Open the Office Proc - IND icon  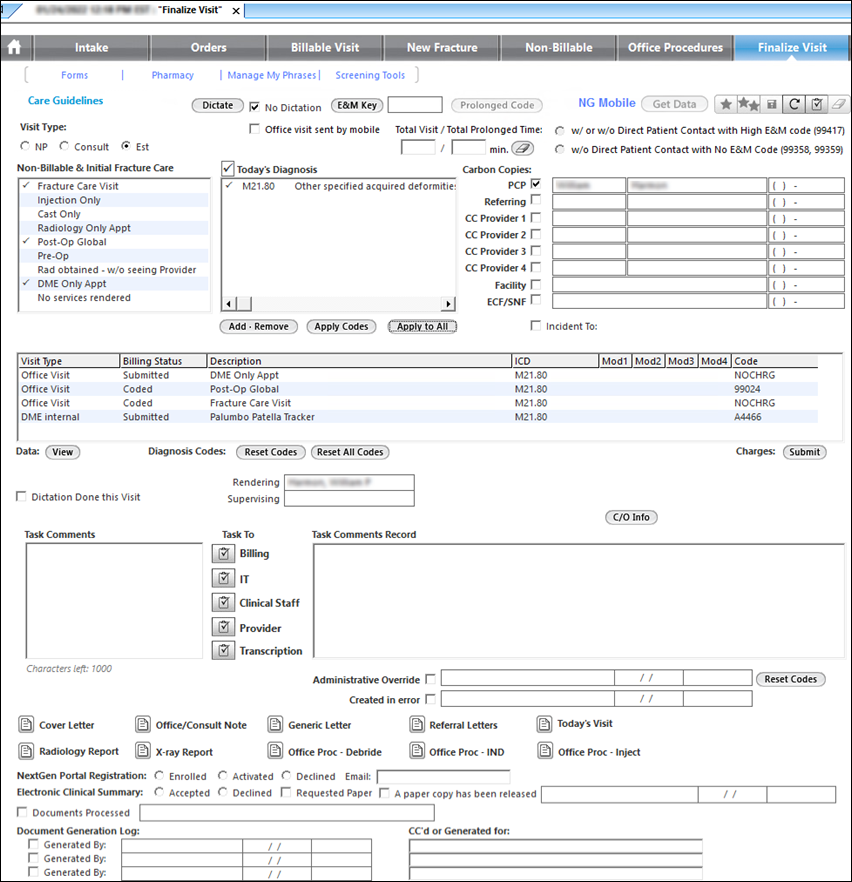(x=417, y=750)
